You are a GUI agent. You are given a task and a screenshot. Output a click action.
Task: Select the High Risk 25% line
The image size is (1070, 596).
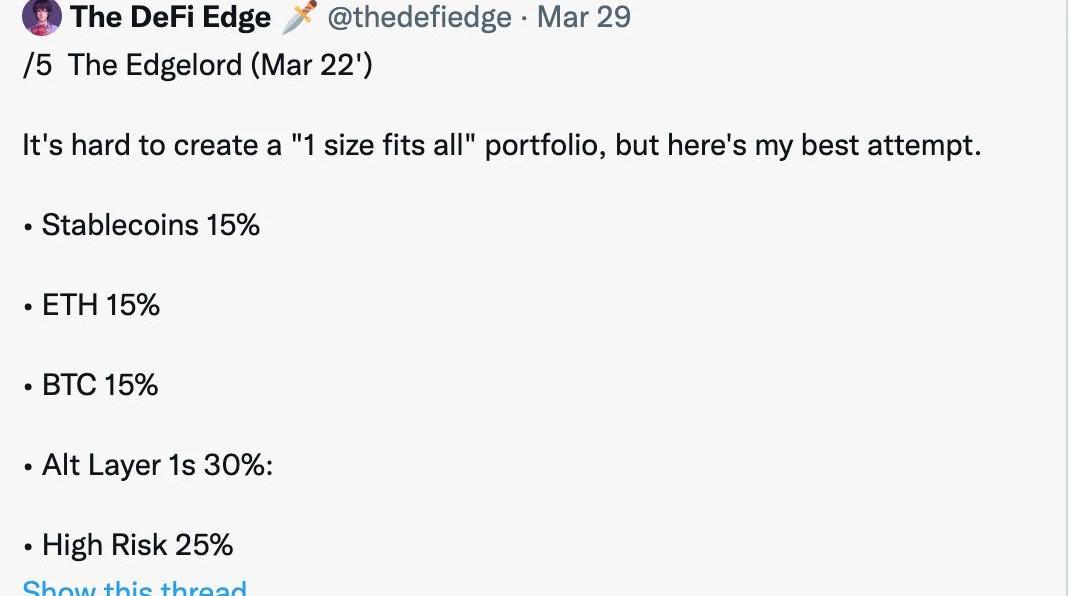pos(128,545)
